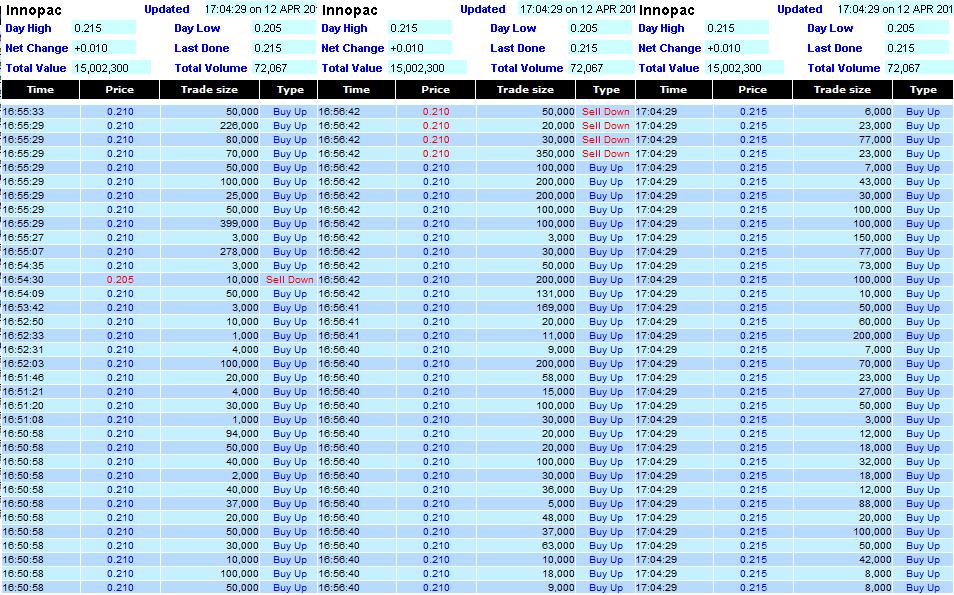Click the Updated label in the middle panel
Image resolution: width=954 pixels, height=595 pixels.
pyautogui.click(x=482, y=9)
